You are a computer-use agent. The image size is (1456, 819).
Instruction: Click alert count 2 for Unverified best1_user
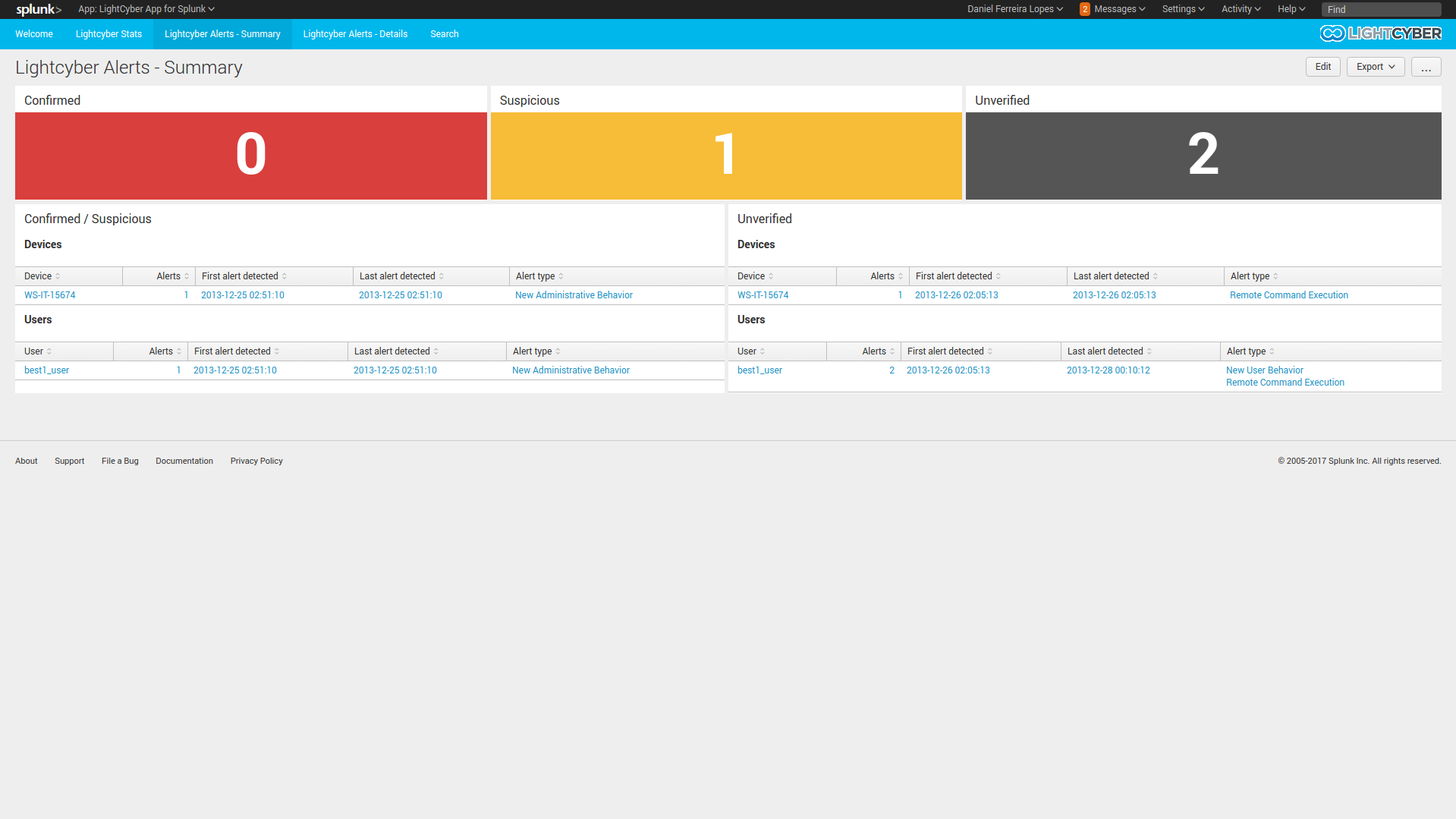tap(892, 370)
